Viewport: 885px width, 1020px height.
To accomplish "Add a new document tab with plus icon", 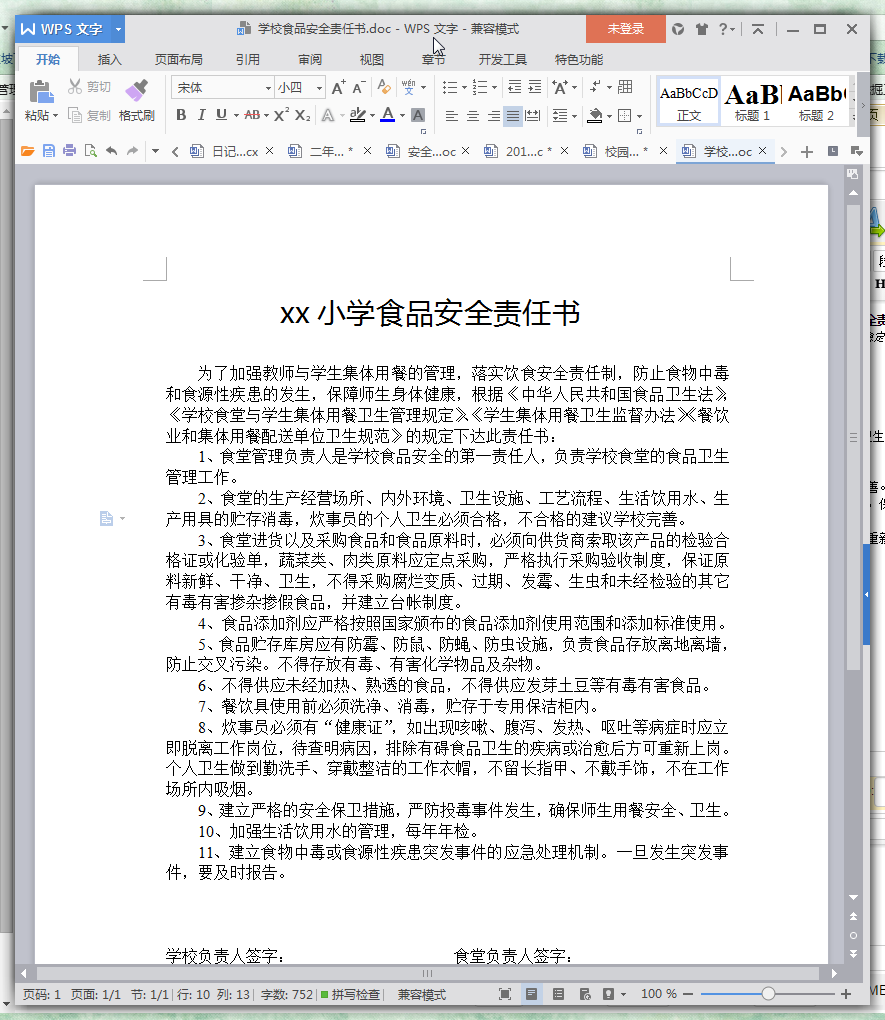I will point(807,152).
